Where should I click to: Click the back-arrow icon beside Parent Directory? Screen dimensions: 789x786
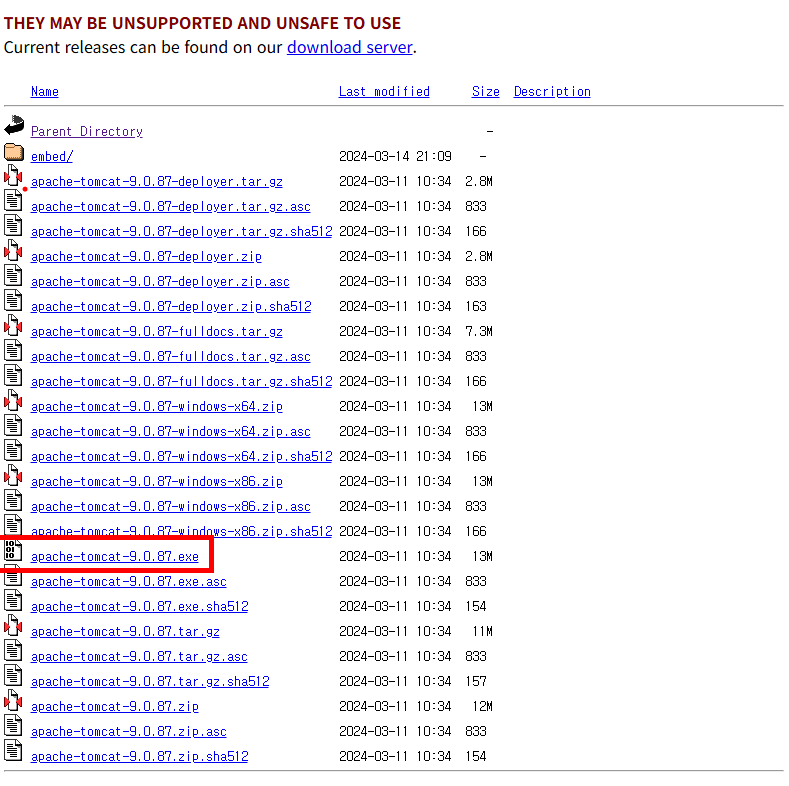click(14, 126)
